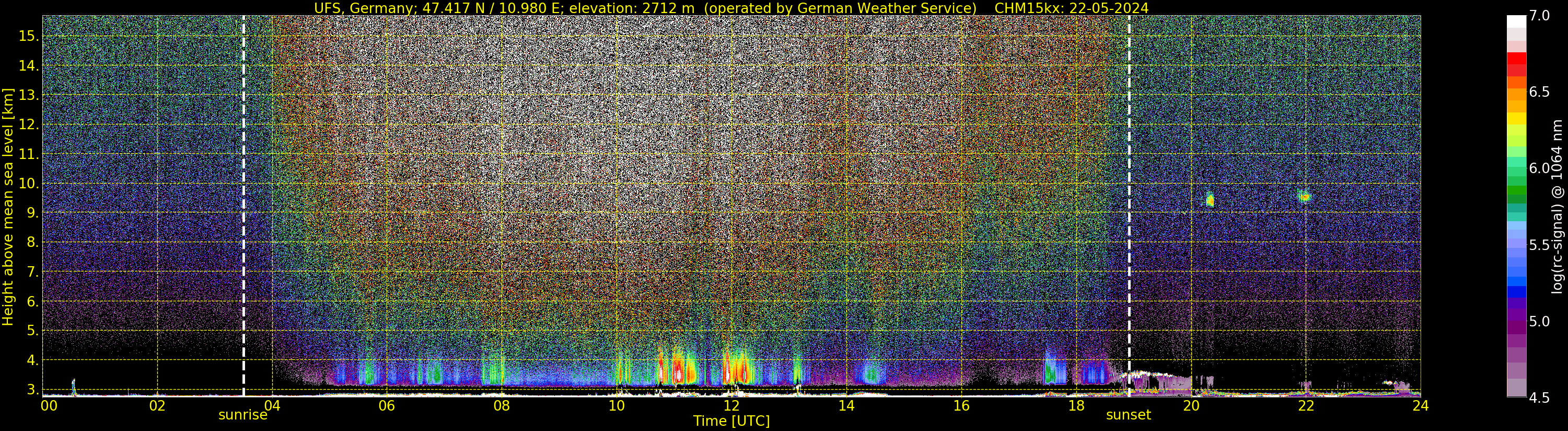Click the white dashed sunset marker line
Image resolution: width=1568 pixels, height=431 pixels.
click(x=1129, y=206)
